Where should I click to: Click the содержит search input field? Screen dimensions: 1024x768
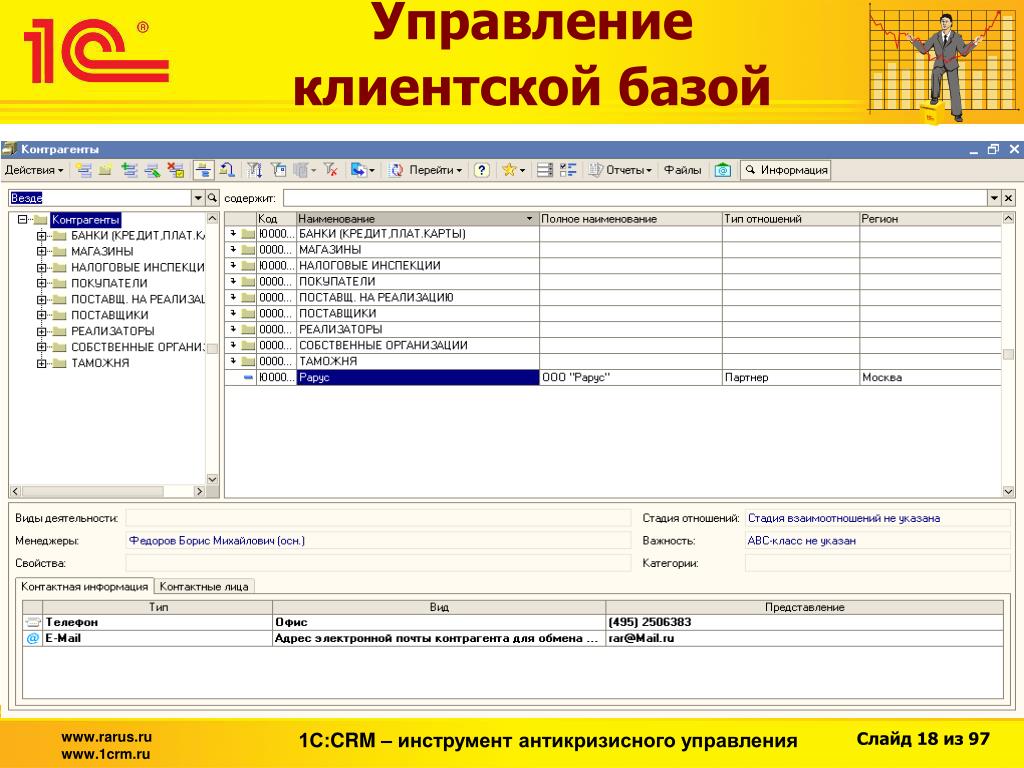coord(635,198)
